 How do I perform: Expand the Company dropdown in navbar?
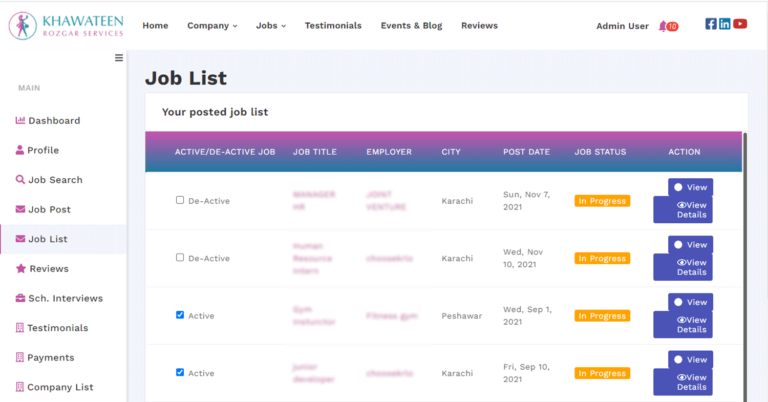(212, 26)
